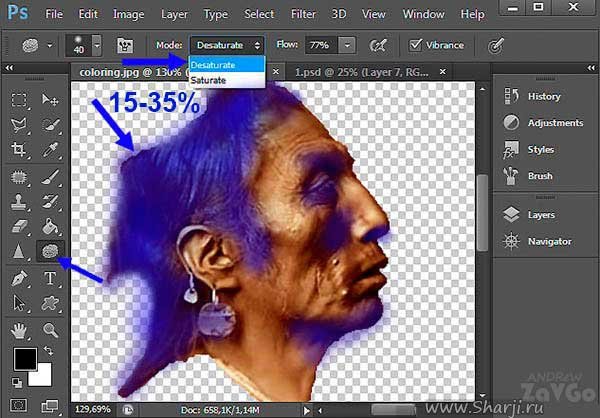Enable airbrush-style build-up effect

pos(379,46)
